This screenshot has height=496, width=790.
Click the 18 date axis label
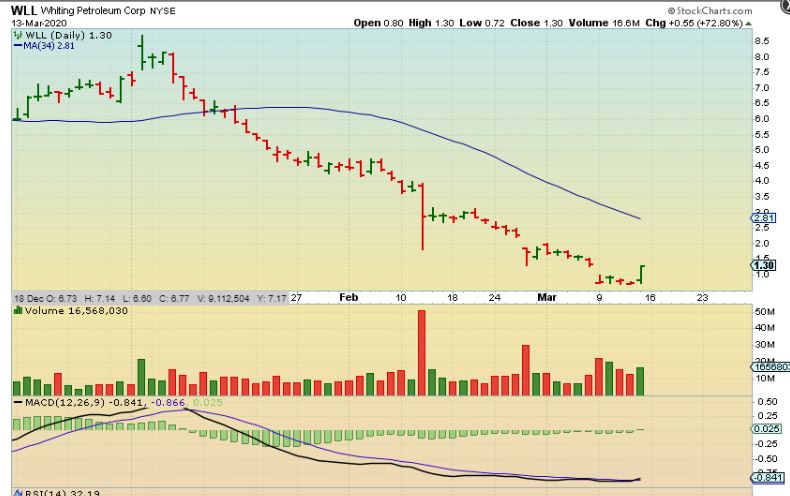pos(452,298)
